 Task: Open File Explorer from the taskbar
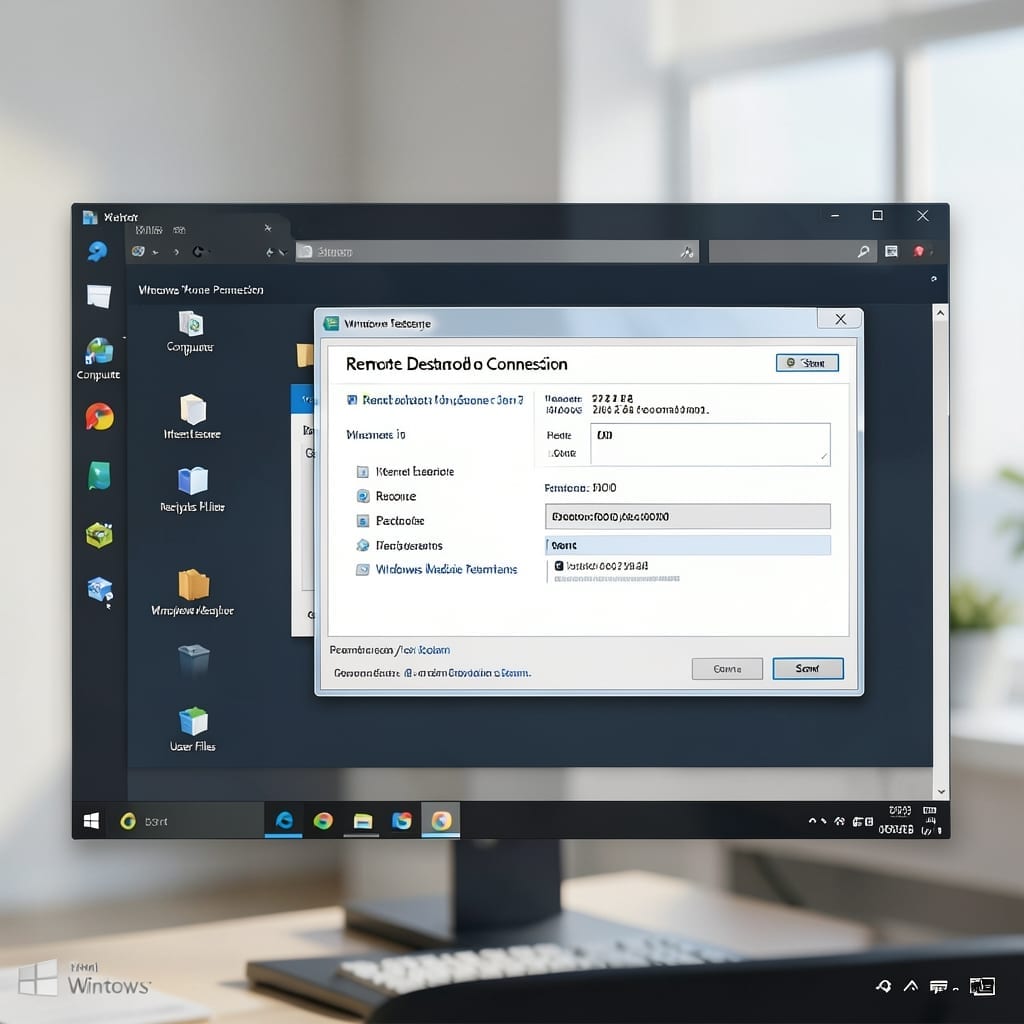[362, 821]
